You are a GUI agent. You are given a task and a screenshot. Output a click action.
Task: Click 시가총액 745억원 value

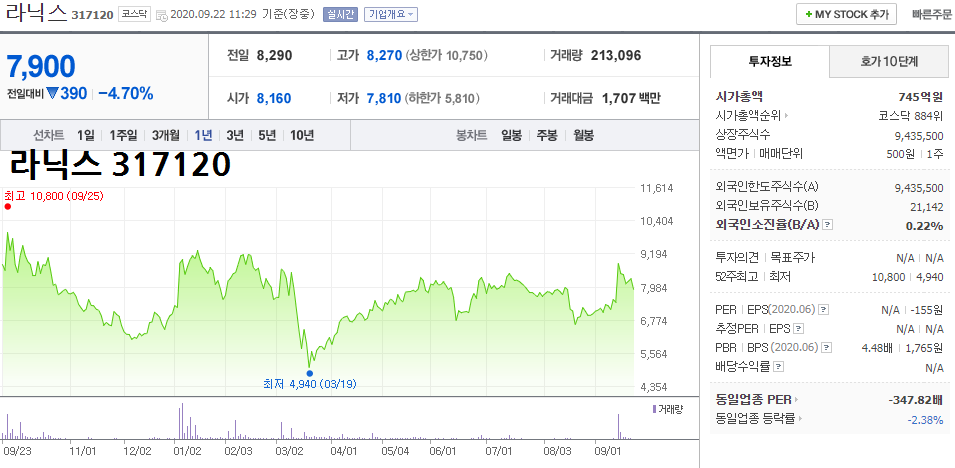[x=920, y=96]
